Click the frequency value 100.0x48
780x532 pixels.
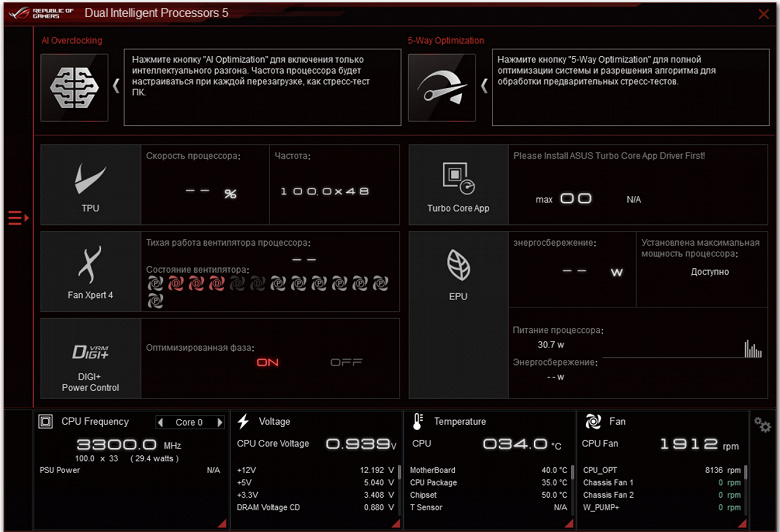point(325,191)
